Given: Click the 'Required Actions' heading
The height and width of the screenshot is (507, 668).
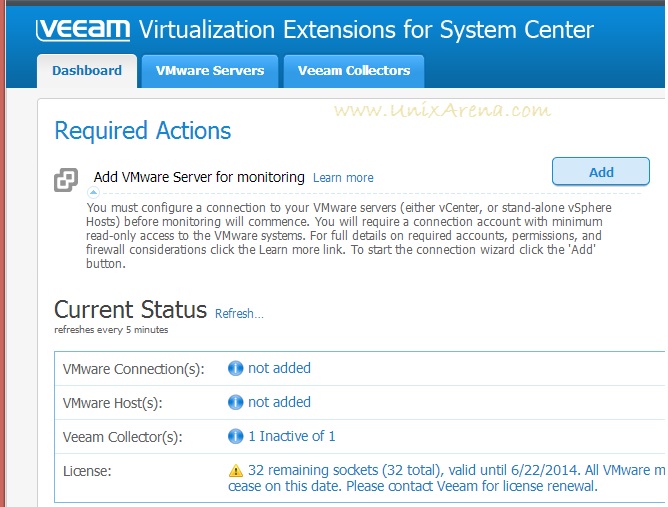Looking at the screenshot, I should pos(143,130).
